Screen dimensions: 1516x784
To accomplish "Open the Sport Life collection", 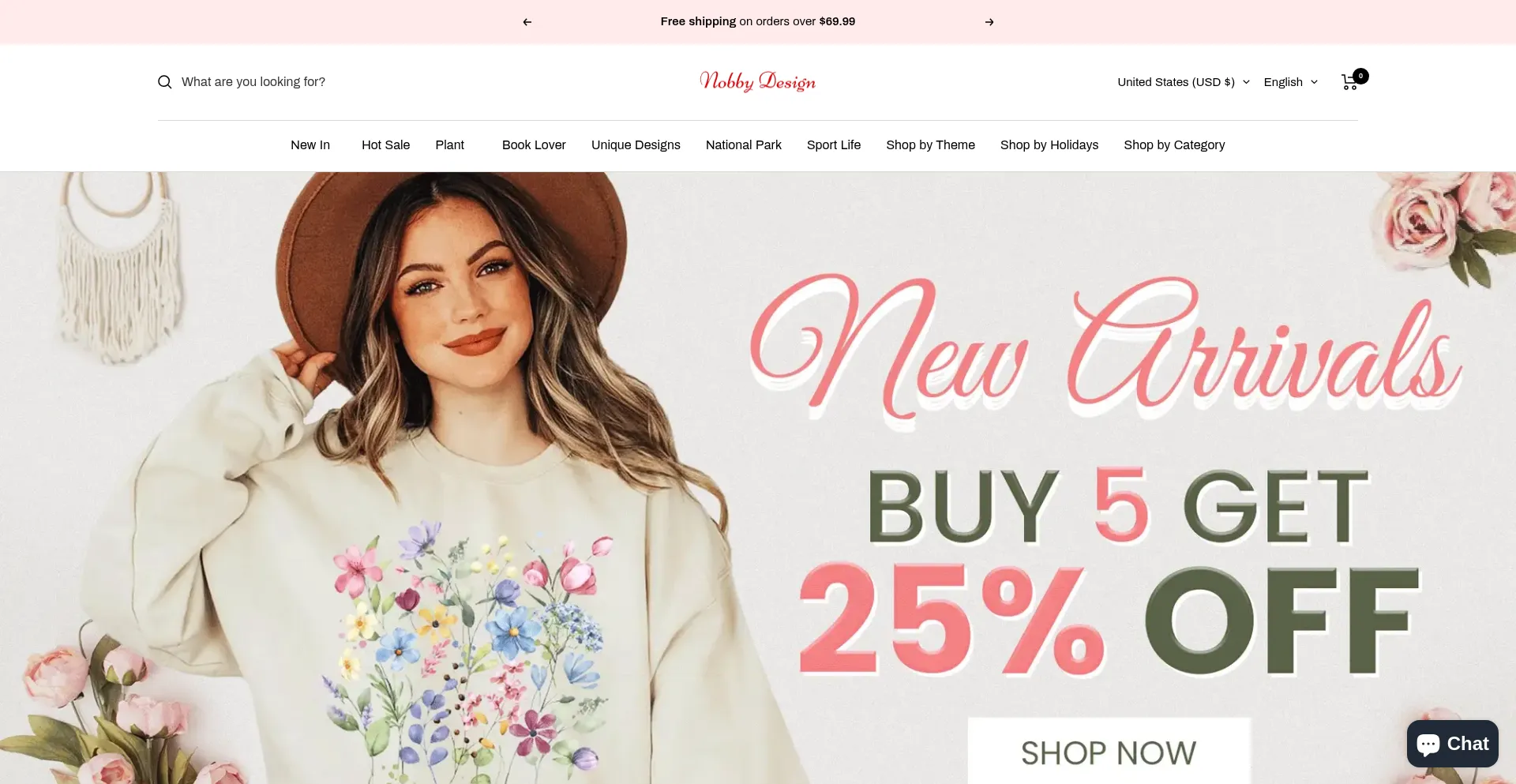I will tap(833, 145).
